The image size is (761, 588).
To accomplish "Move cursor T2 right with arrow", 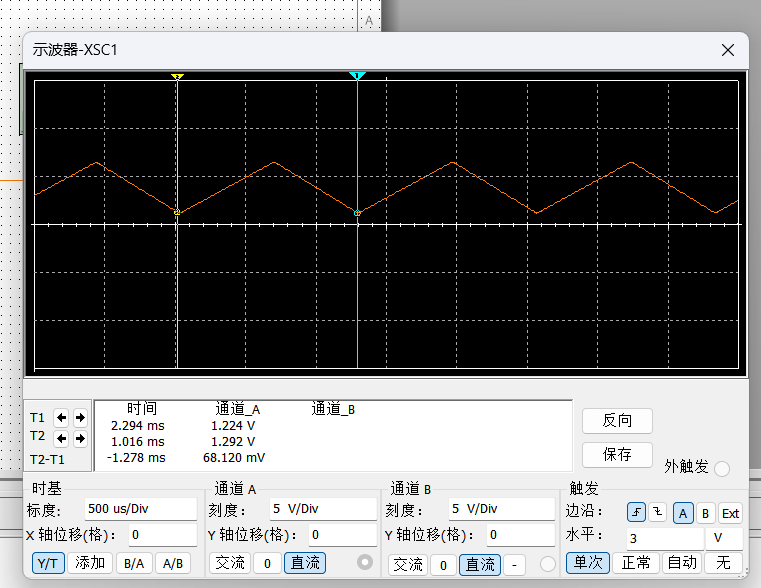I will (x=80, y=439).
